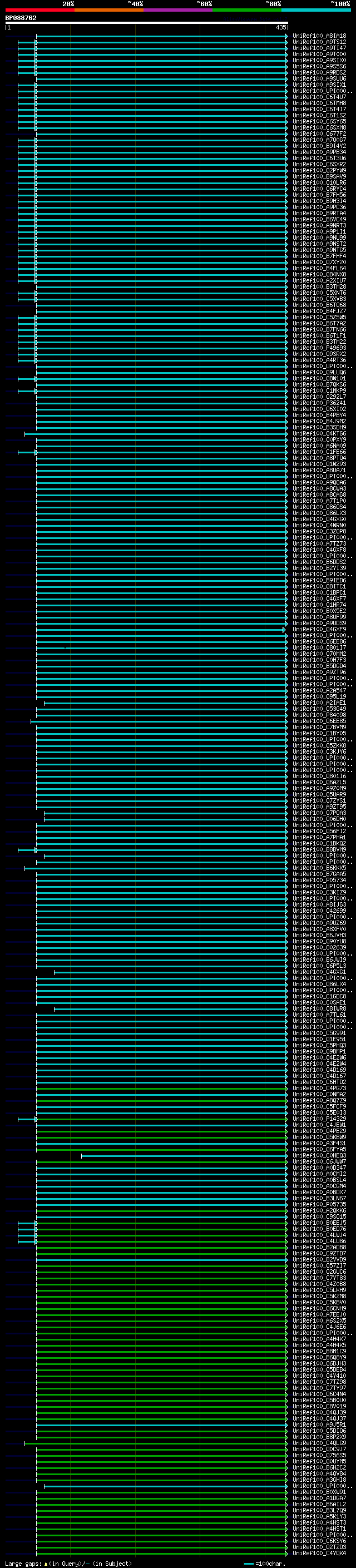The width and height of the screenshot is (356, 1568).
Task: Click the cyan ~100% identity legend segment
Action: tap(316, 10)
